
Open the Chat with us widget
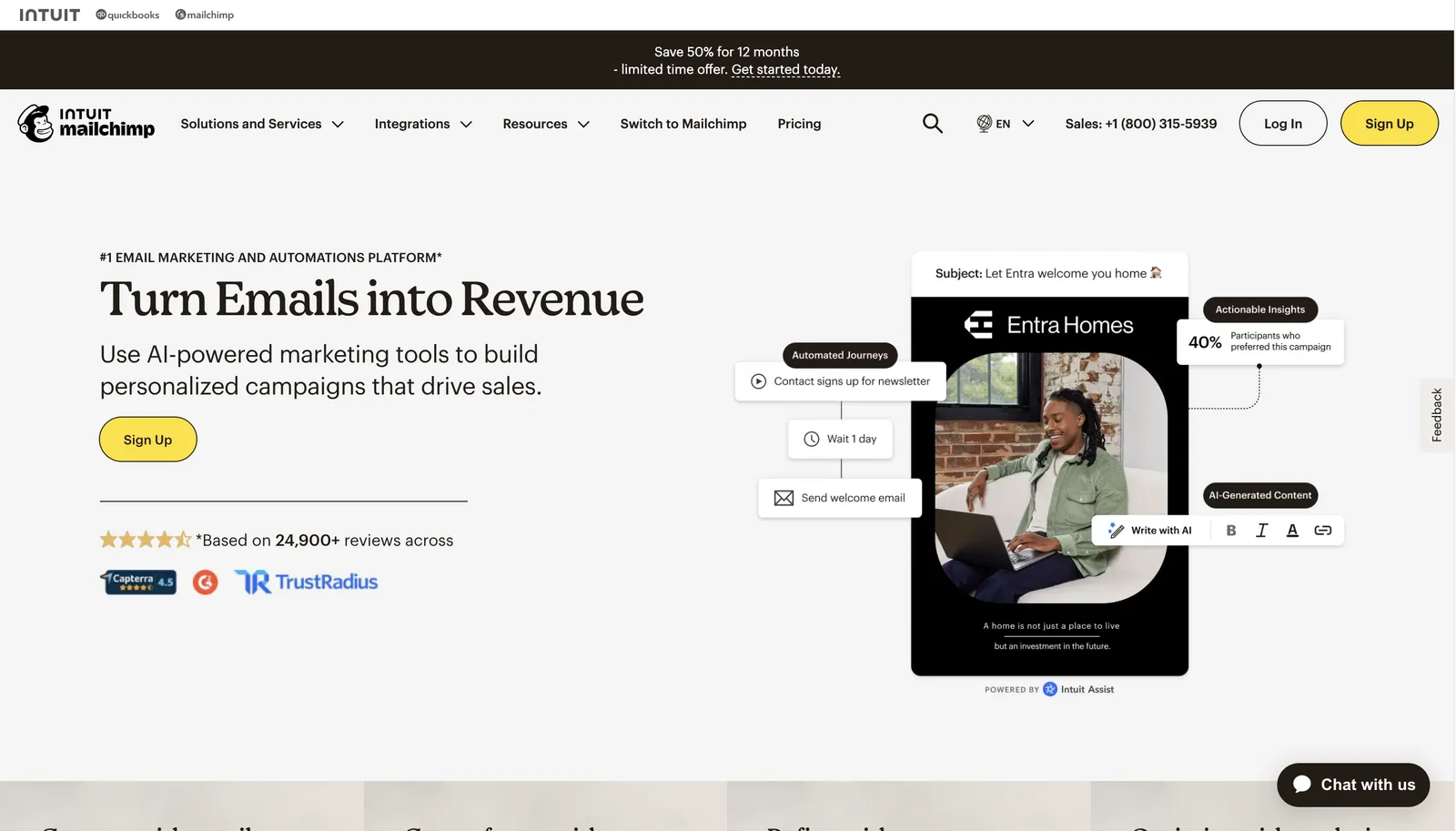[x=1353, y=785]
